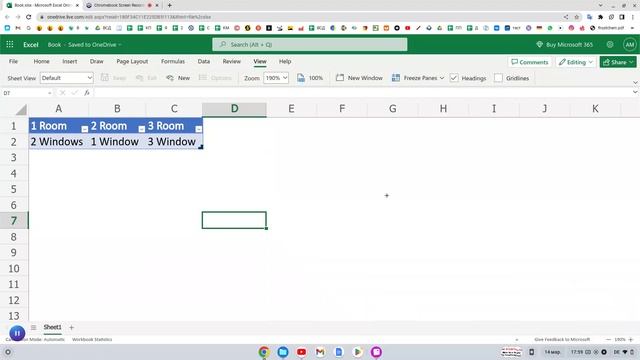Click the Sheet1 tab
This screenshot has height=360, width=640.
point(52,327)
